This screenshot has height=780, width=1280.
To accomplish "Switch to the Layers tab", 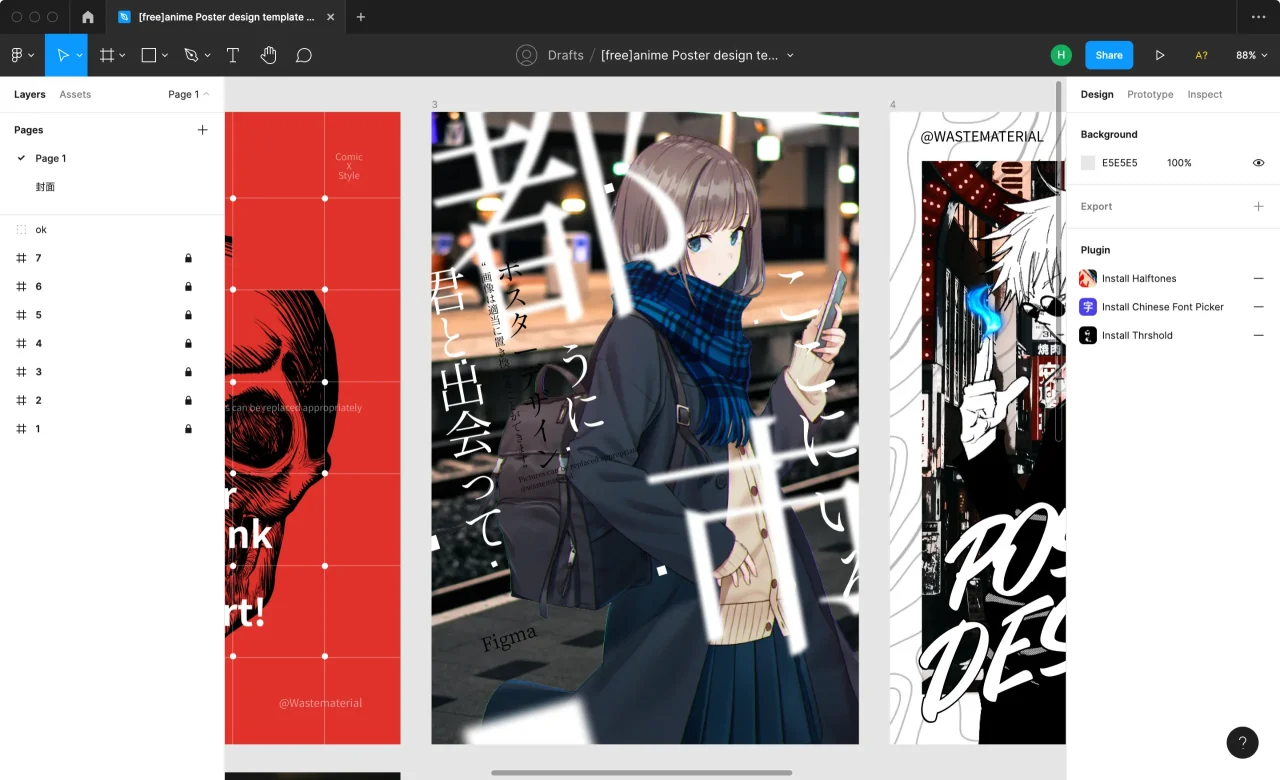I will (x=30, y=95).
